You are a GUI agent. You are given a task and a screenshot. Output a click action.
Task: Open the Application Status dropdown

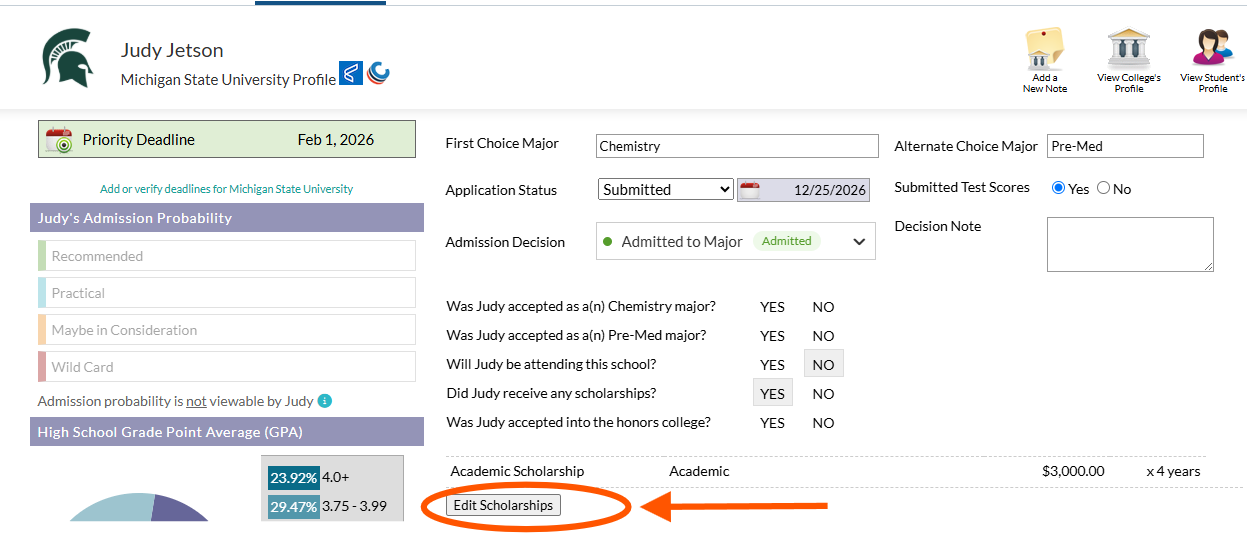[666, 189]
